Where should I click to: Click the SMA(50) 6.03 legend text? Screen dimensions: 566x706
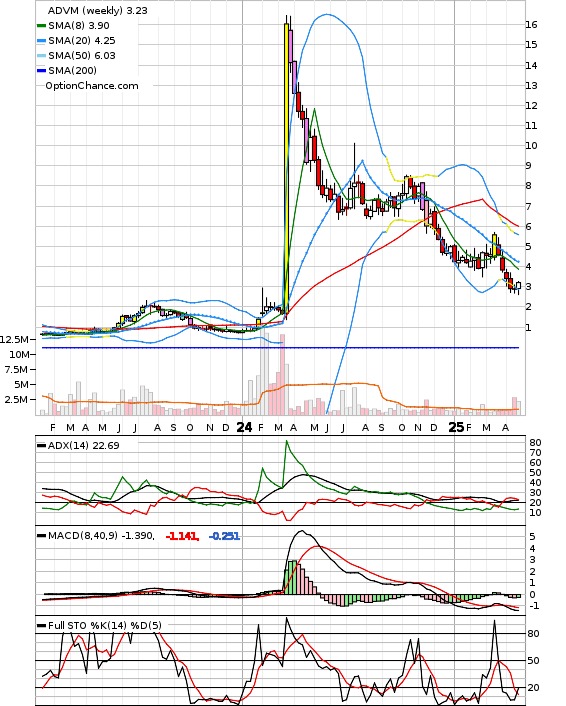(82, 56)
